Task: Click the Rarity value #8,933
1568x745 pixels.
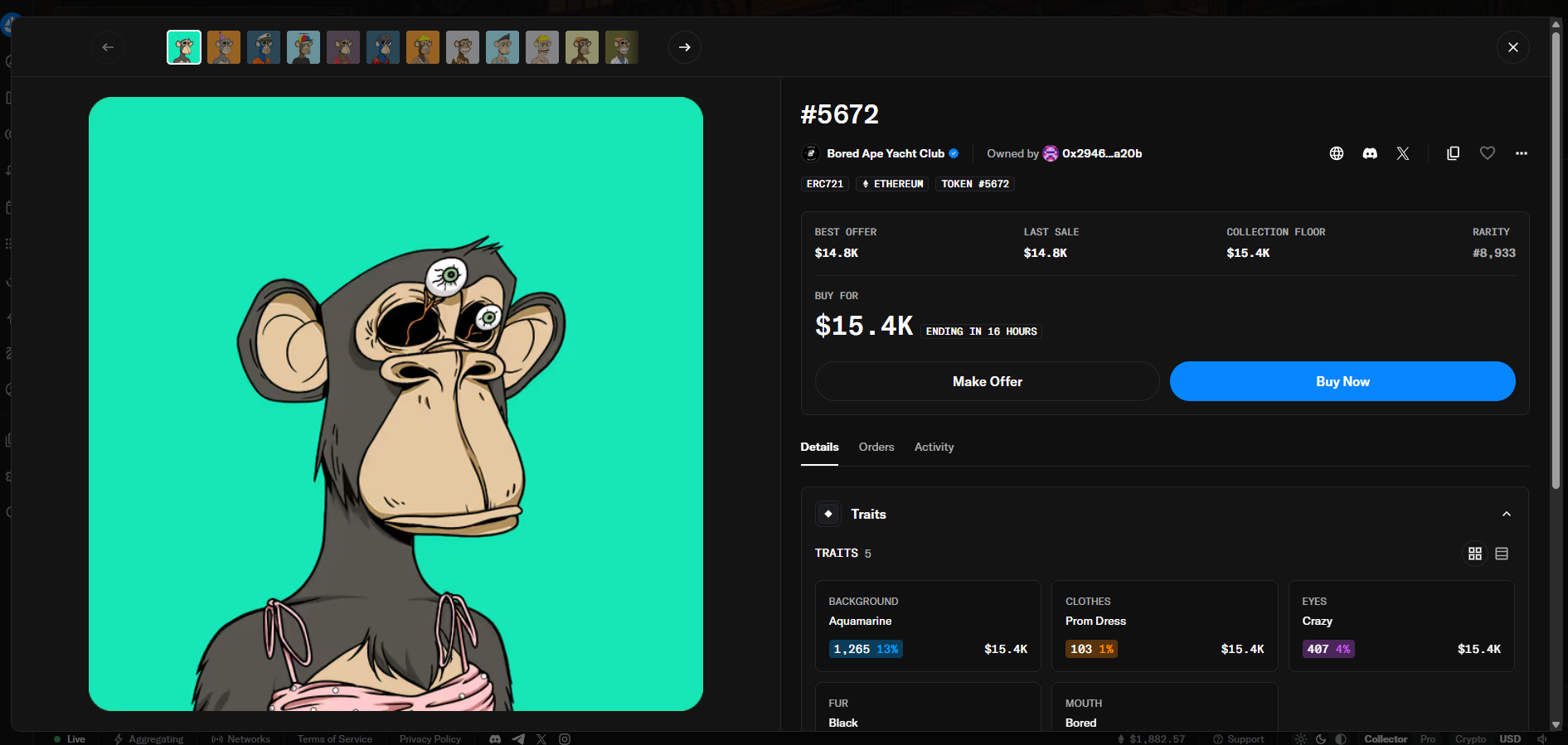Action: pyautogui.click(x=1494, y=253)
